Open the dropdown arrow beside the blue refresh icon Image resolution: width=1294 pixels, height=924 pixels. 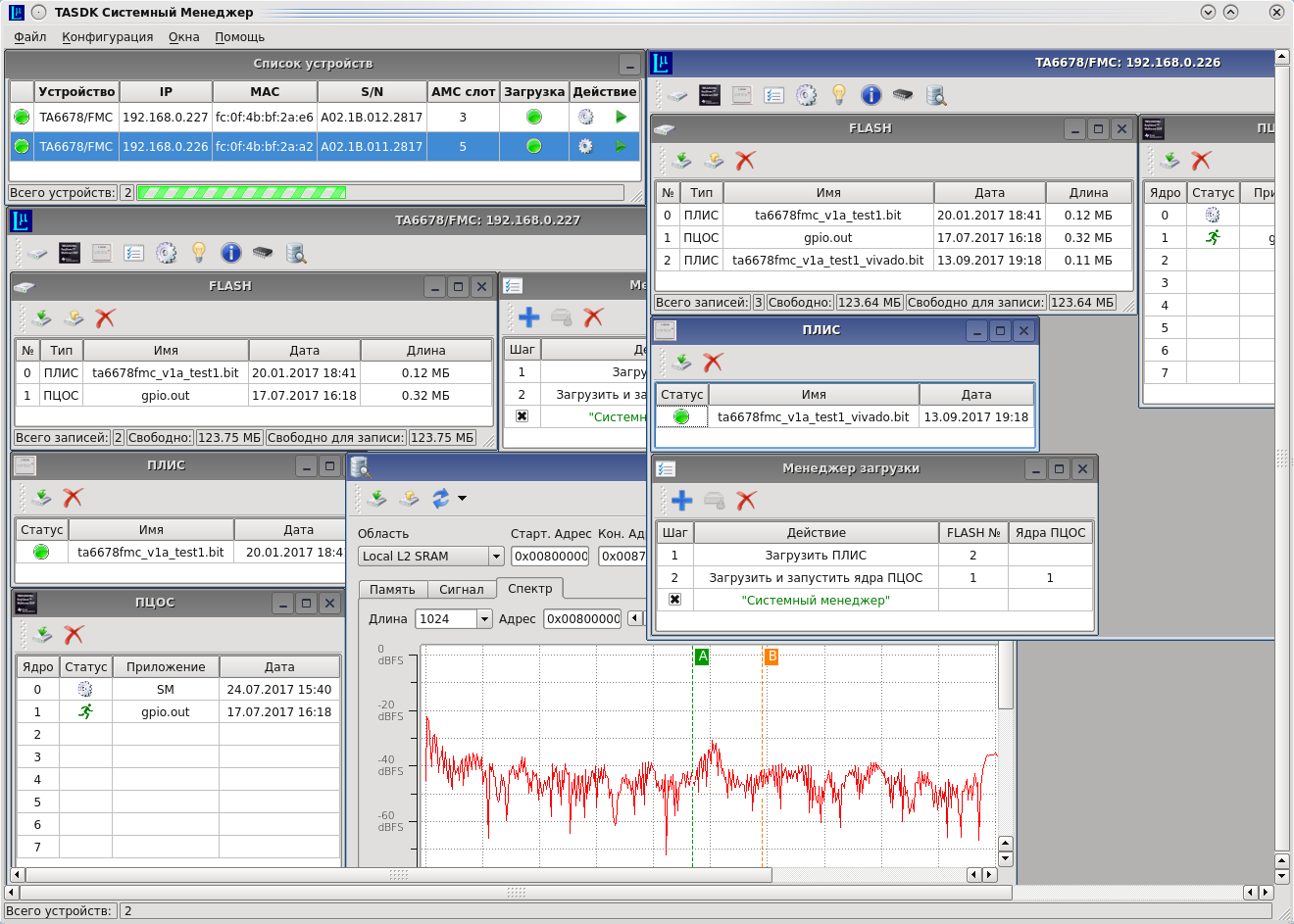click(x=463, y=499)
